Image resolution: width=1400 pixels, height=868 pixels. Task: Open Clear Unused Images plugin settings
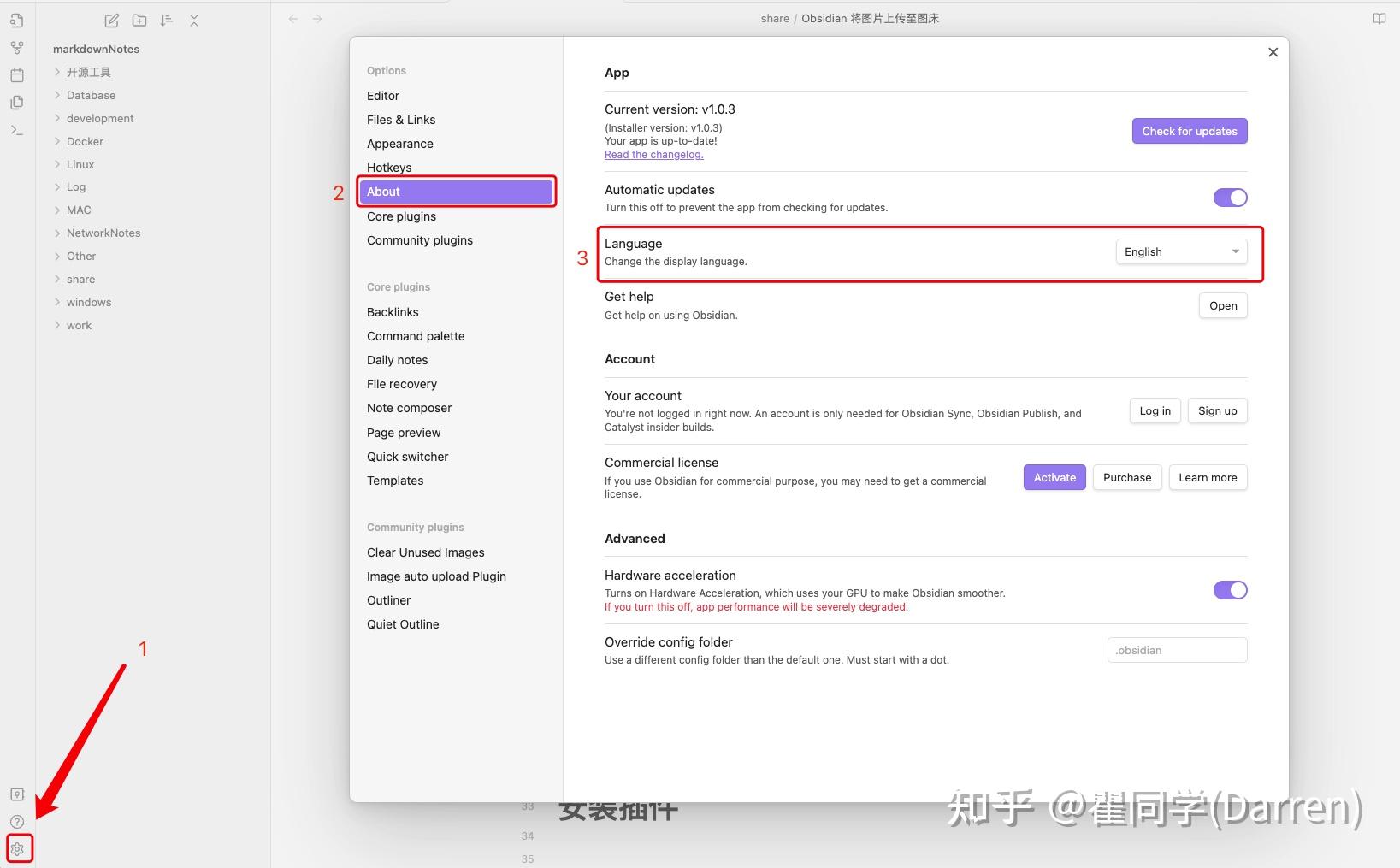(x=456, y=552)
